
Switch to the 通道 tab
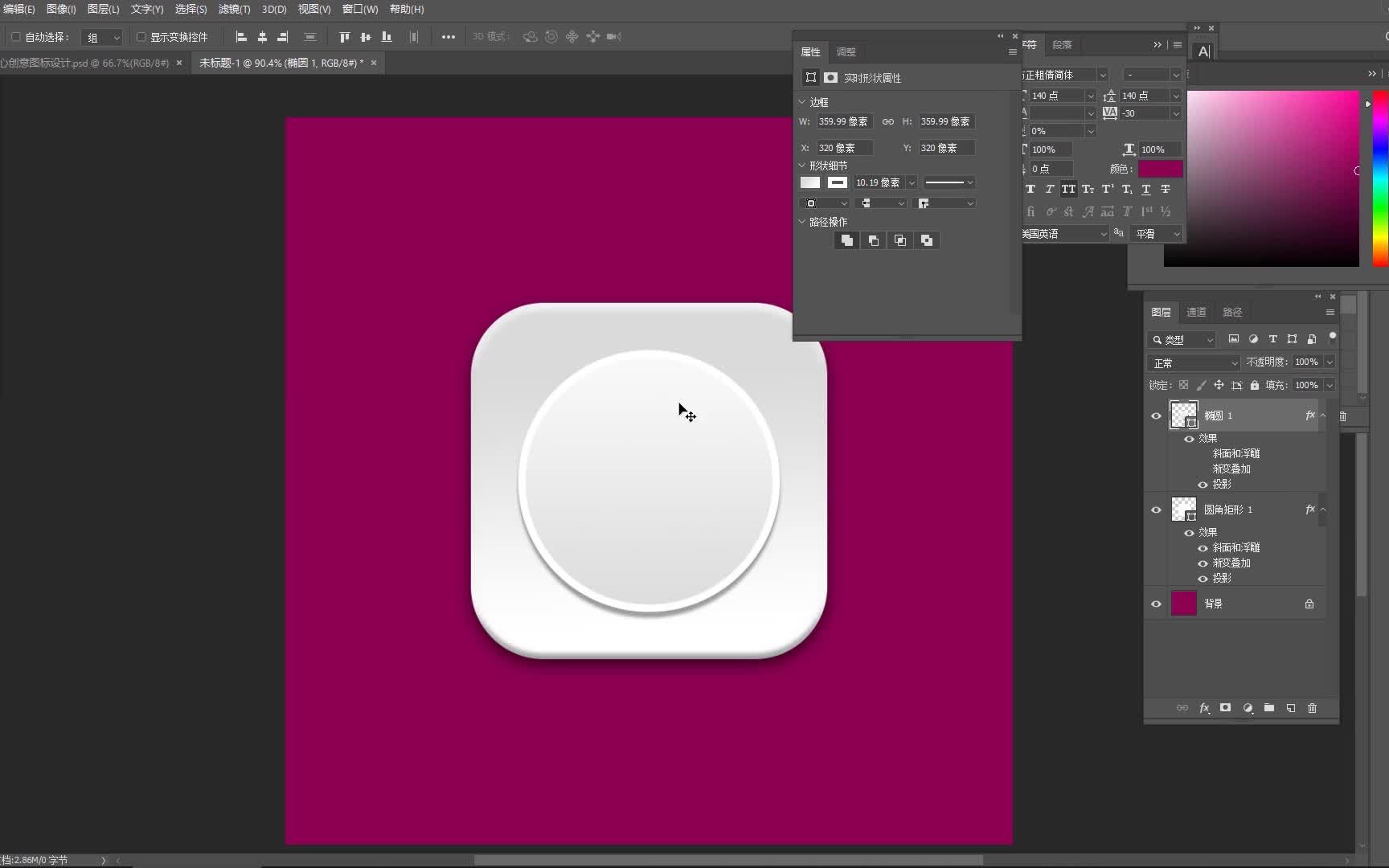(1196, 312)
